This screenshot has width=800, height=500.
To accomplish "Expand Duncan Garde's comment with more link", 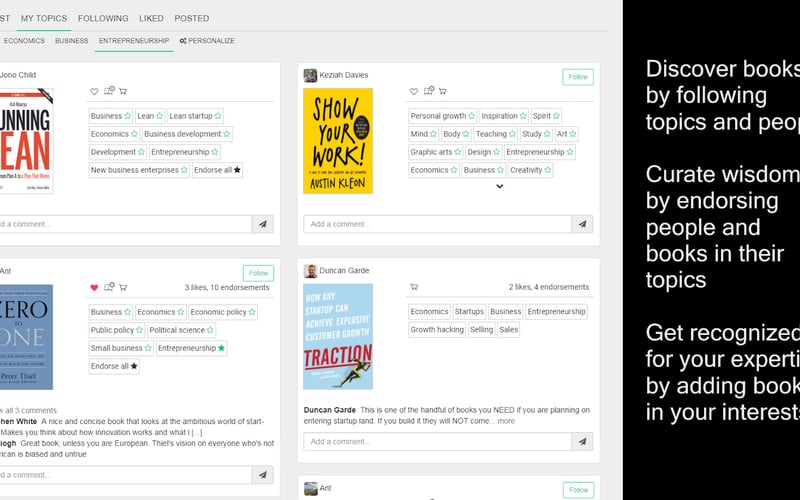I will click(x=506, y=421).
